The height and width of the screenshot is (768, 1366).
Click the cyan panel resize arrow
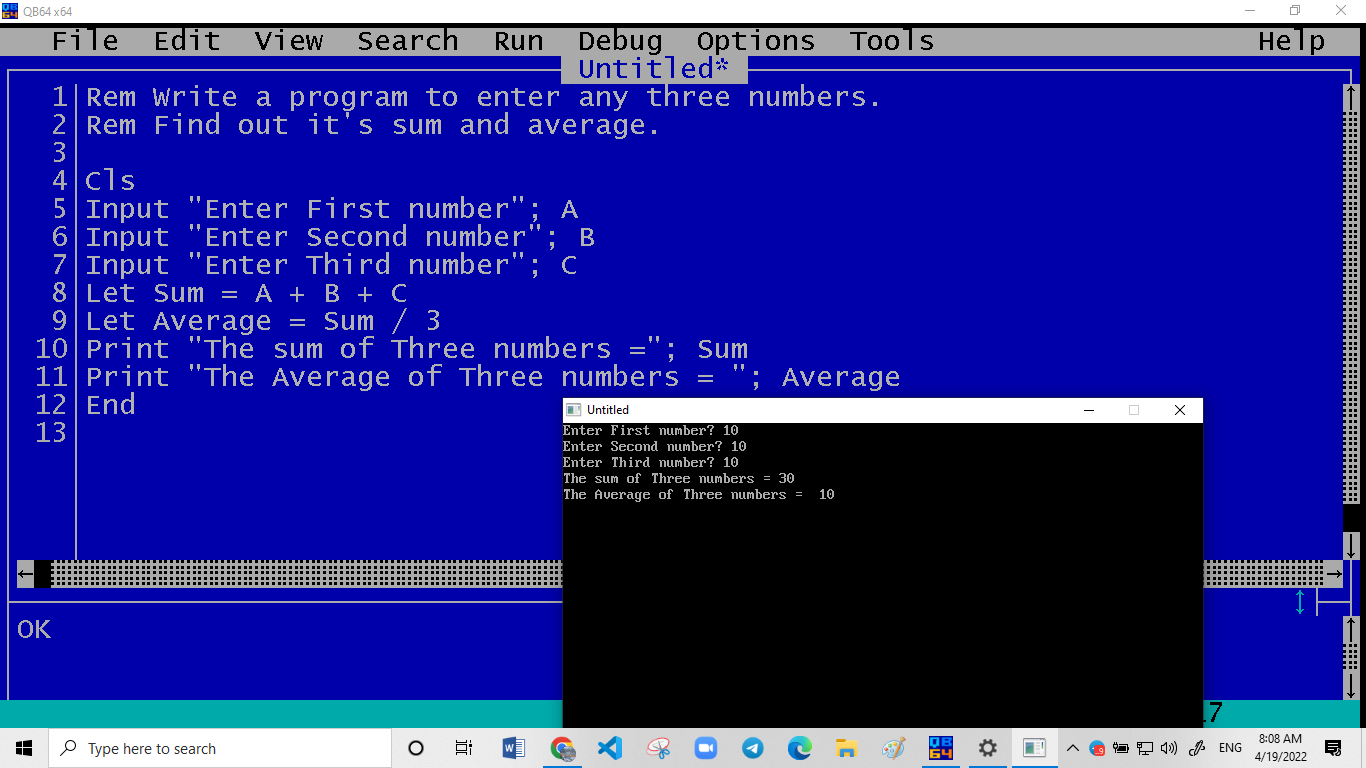pos(1300,601)
